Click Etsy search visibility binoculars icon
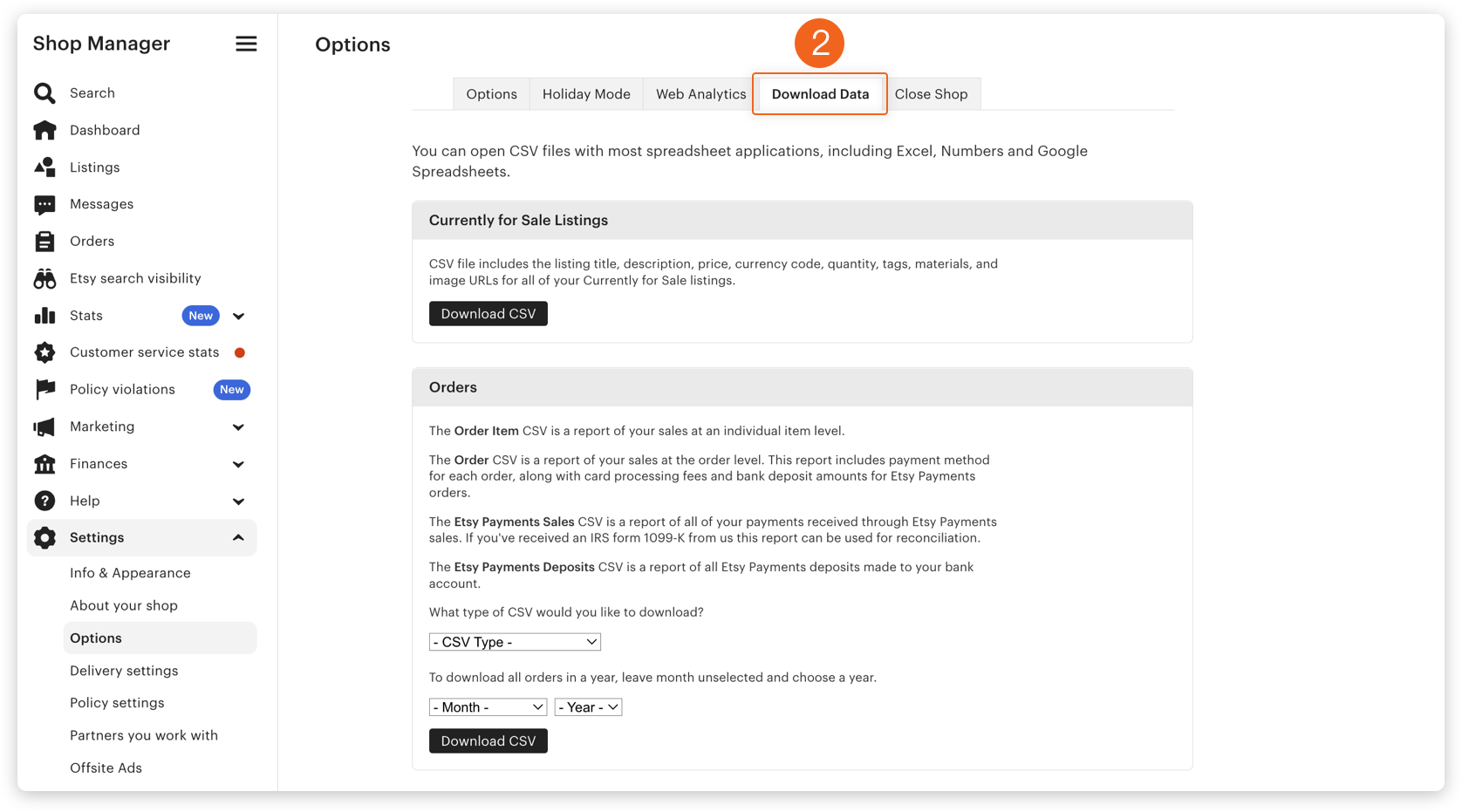 coord(44,278)
